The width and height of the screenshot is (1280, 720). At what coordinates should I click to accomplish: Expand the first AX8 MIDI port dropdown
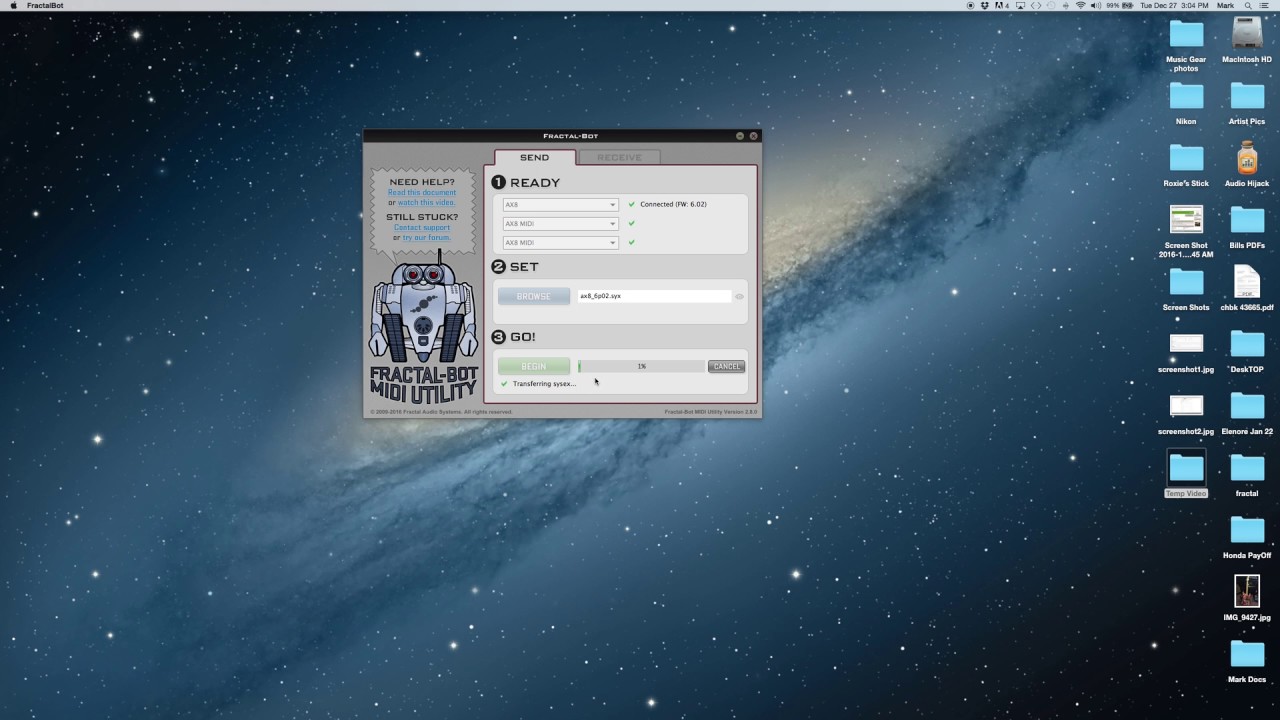[560, 223]
